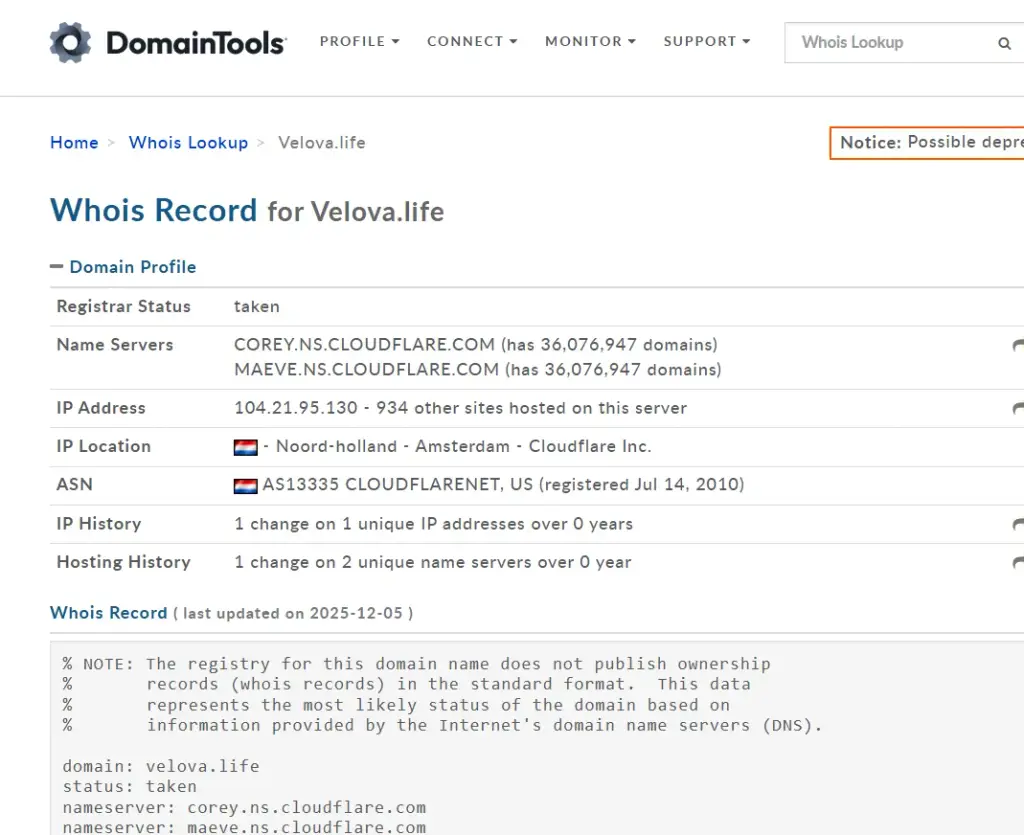Click the arrow icon in IP History row

click(1018, 524)
